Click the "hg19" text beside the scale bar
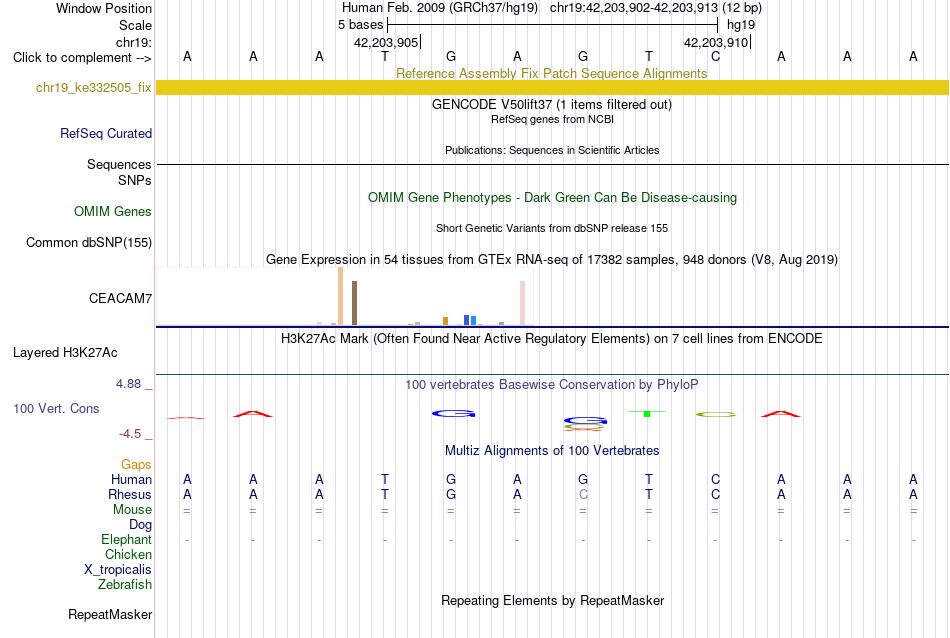The height and width of the screenshot is (638, 950). (741, 25)
